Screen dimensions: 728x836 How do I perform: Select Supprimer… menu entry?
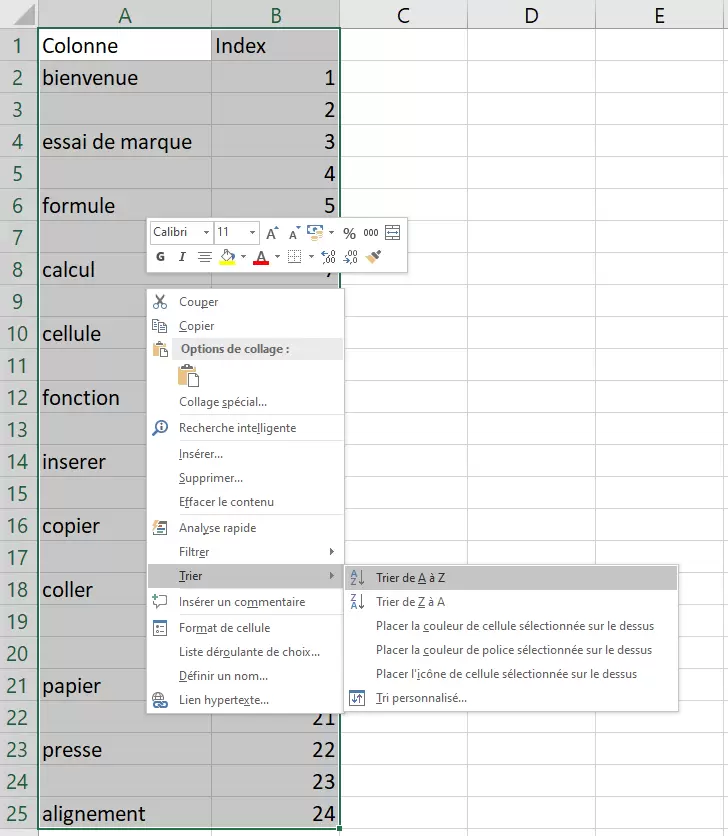[x=245, y=478]
